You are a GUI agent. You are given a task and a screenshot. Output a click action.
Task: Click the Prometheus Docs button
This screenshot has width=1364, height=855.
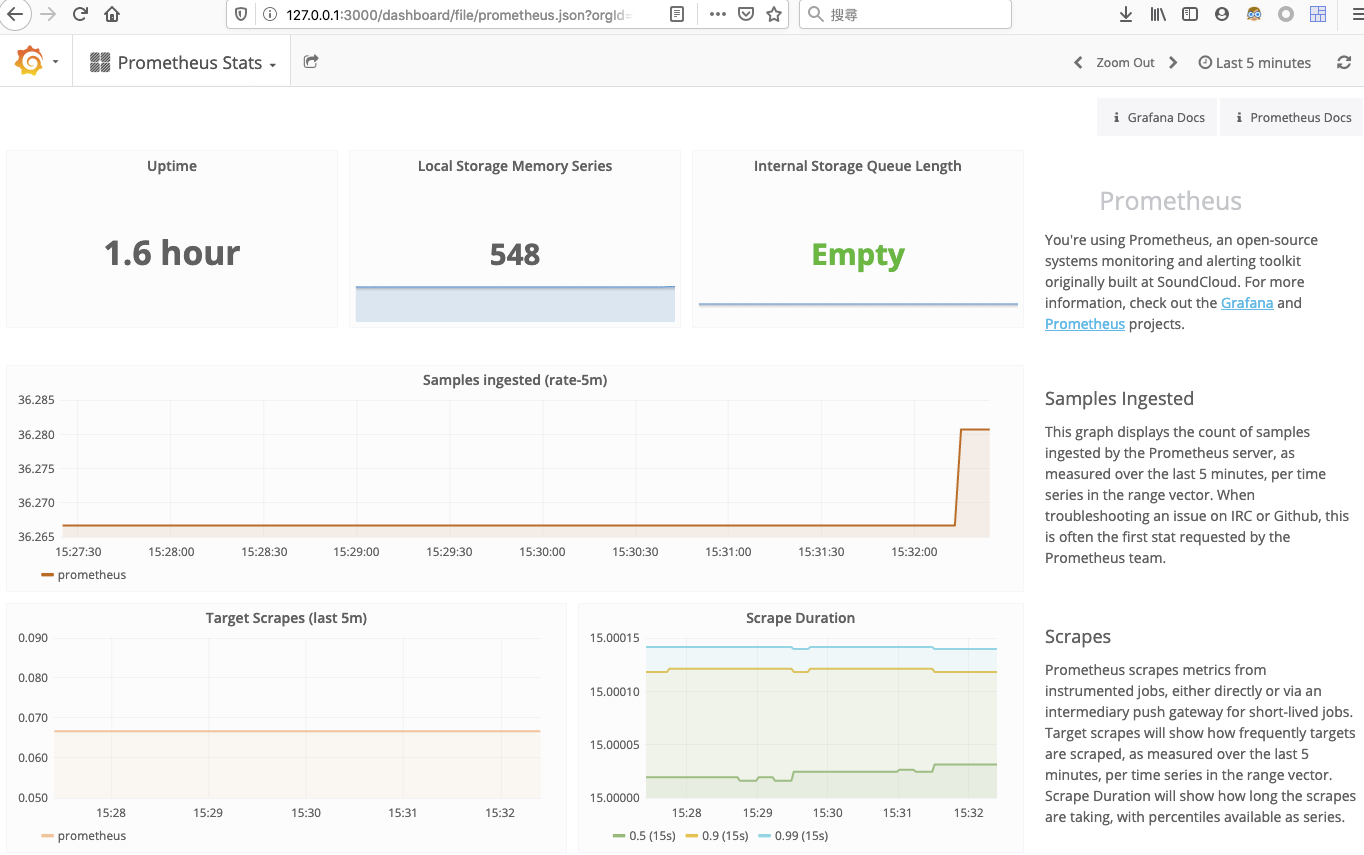(1292, 117)
